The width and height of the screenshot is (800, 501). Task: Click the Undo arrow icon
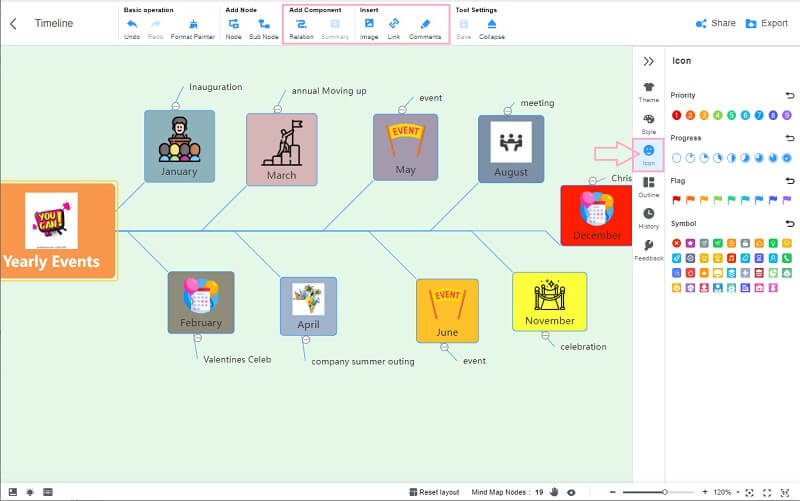tap(132, 24)
